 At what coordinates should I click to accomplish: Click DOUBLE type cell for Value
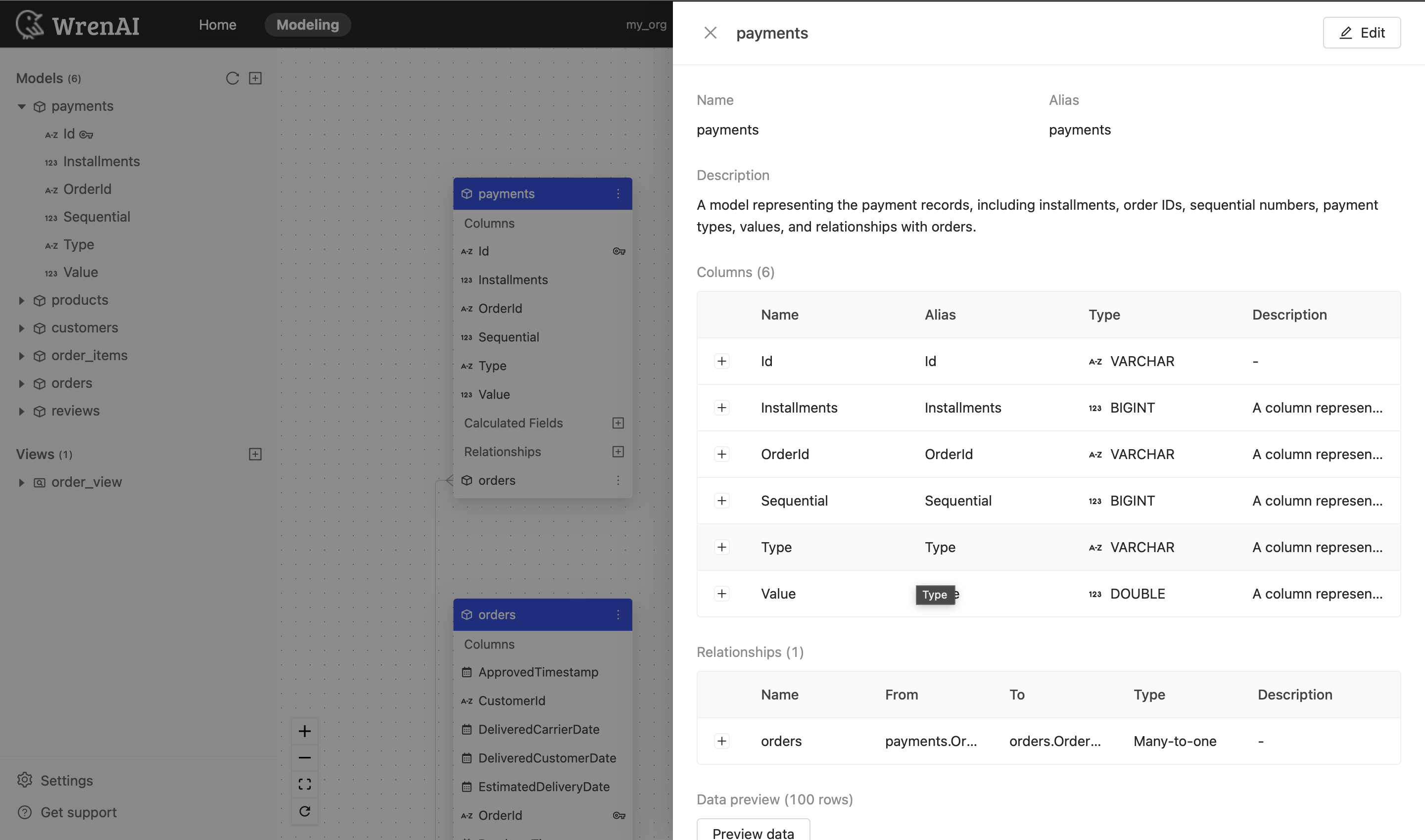pyautogui.click(x=1127, y=593)
